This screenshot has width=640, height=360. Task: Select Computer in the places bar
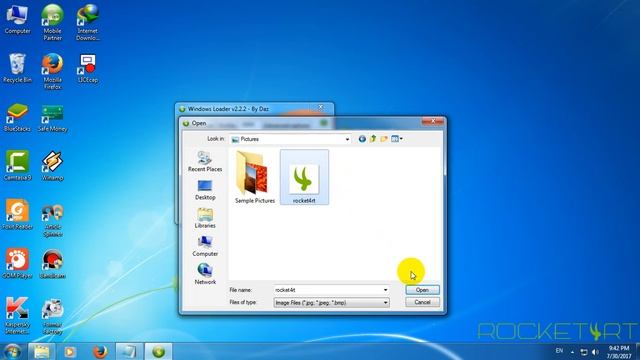pos(205,246)
